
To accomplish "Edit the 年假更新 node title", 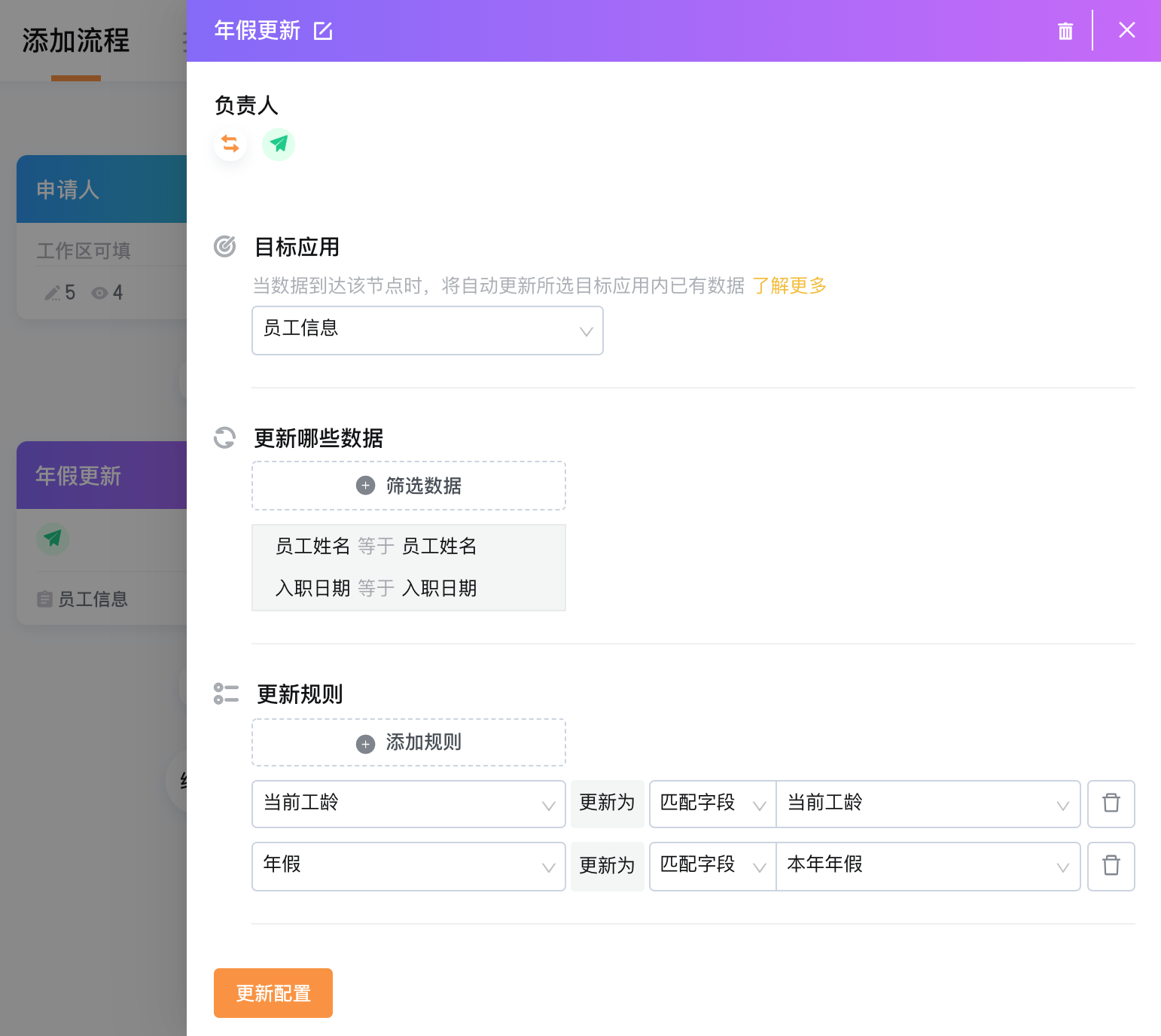I will (323, 31).
